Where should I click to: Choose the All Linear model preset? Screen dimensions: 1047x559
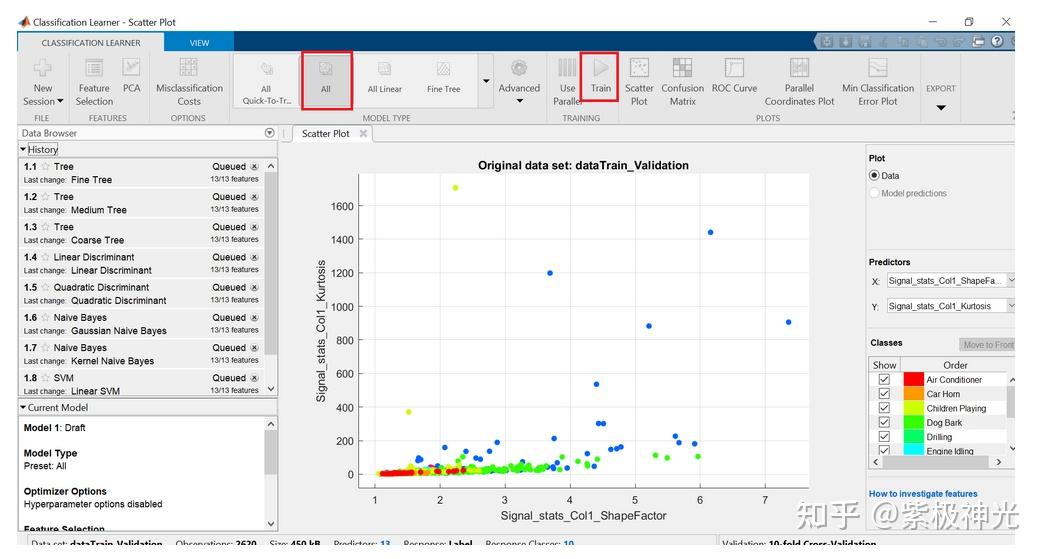pyautogui.click(x=385, y=79)
